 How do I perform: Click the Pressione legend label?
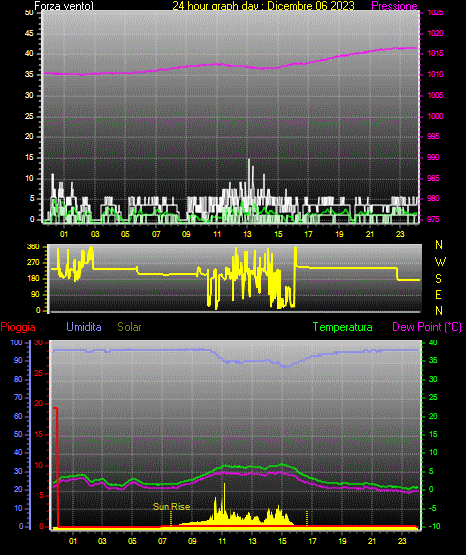click(x=394, y=6)
